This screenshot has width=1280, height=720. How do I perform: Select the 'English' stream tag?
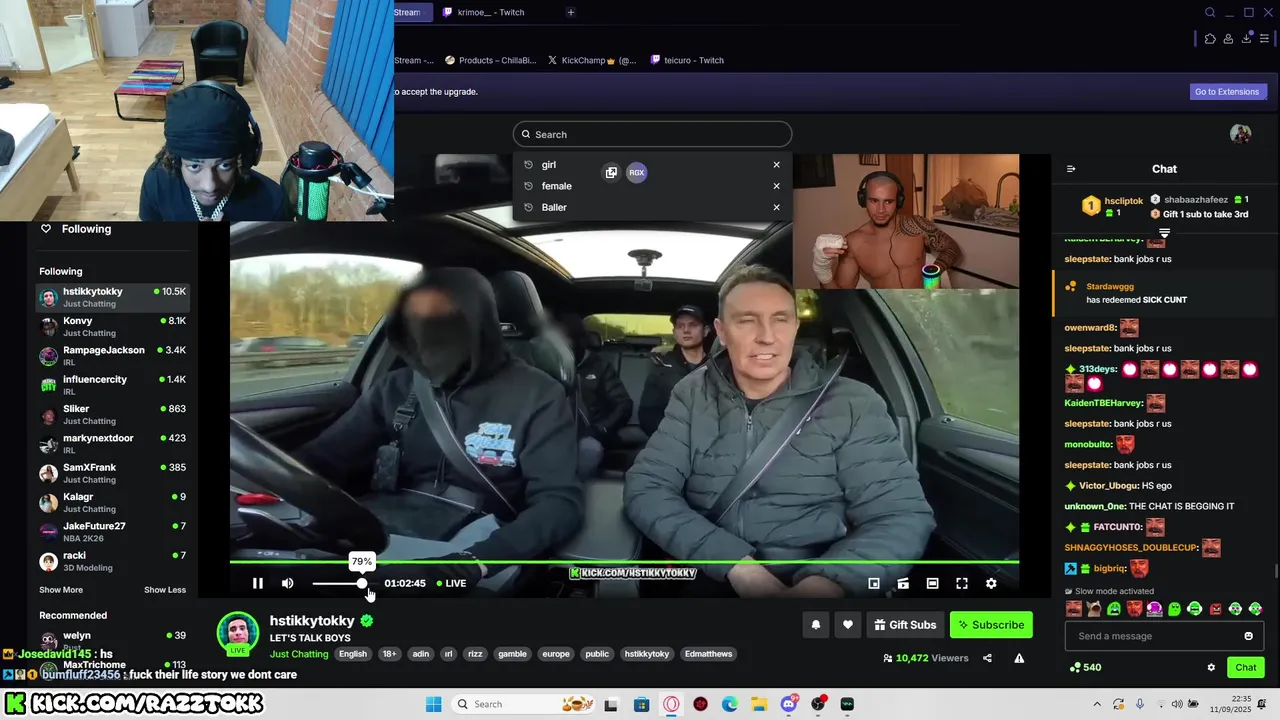(353, 654)
